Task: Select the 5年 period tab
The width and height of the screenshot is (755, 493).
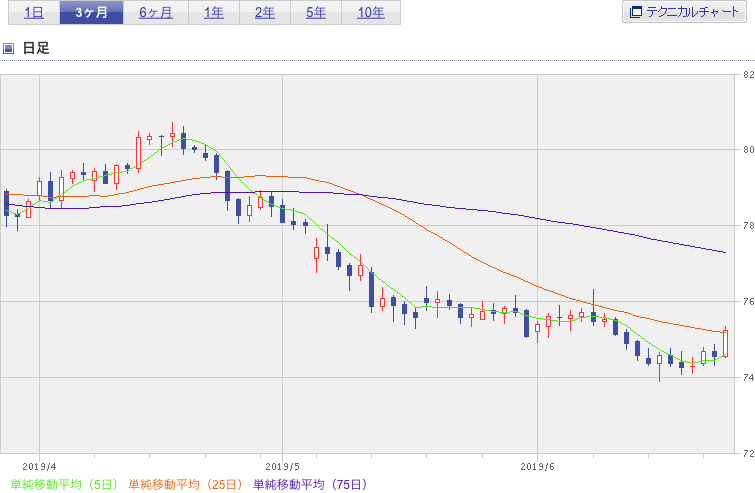Action: pyautogui.click(x=316, y=13)
